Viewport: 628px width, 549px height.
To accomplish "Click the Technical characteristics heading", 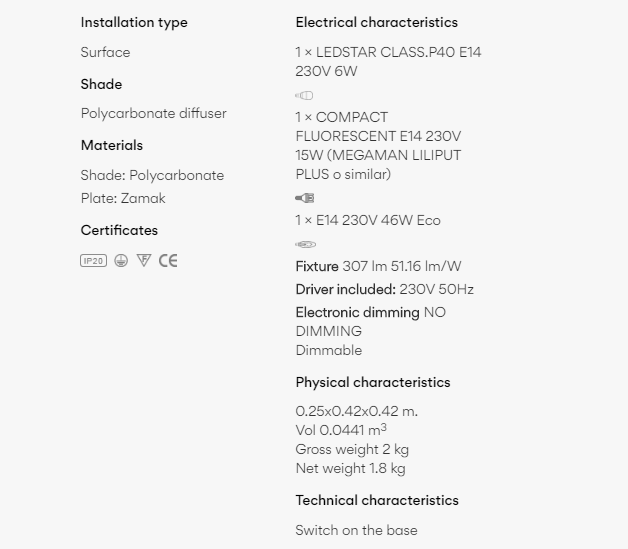I will [x=377, y=500].
